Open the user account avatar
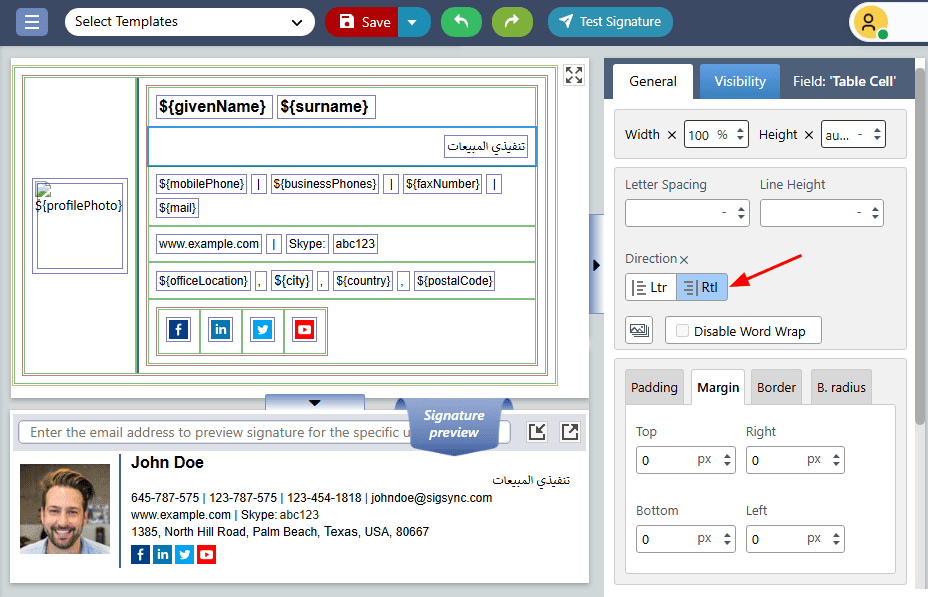Image resolution: width=928 pixels, height=597 pixels. pyautogui.click(x=870, y=22)
